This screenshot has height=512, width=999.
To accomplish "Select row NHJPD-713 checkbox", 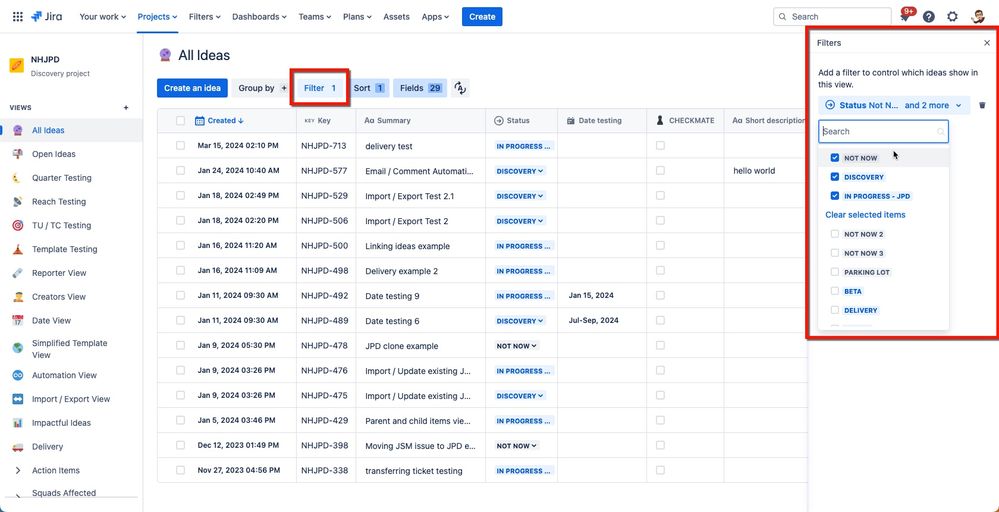I will tap(180, 146).
